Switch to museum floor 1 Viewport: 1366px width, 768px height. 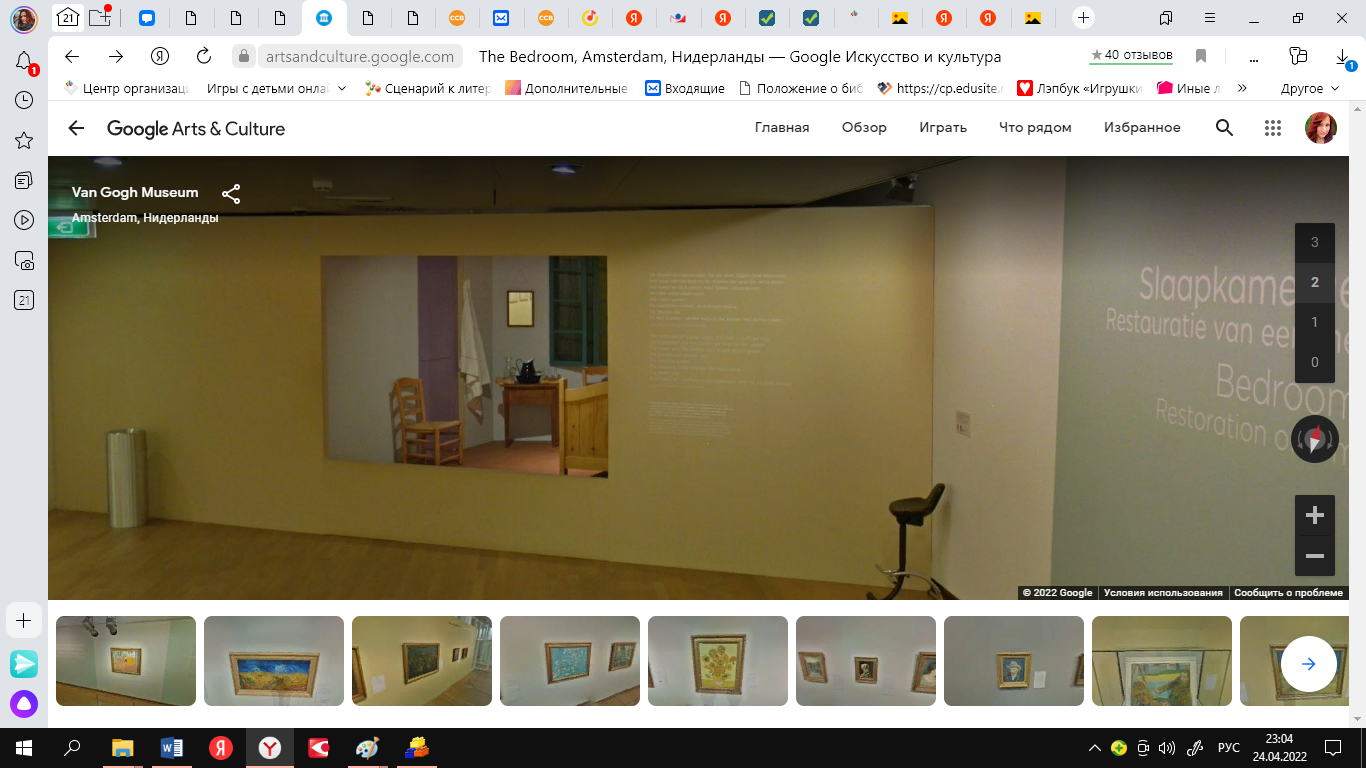(x=1315, y=322)
